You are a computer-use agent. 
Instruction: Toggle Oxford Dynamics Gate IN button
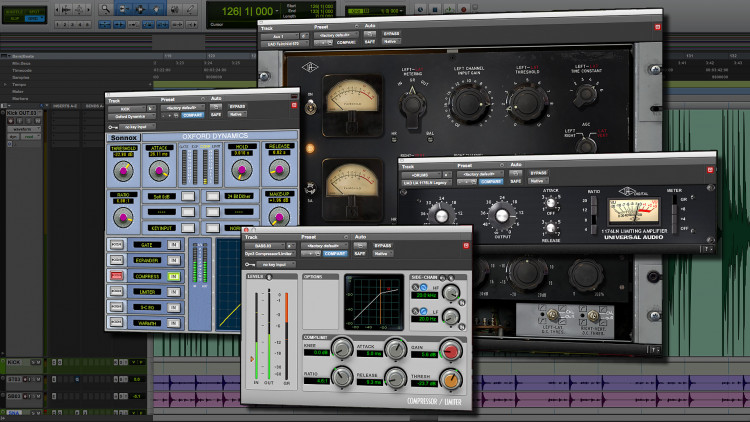174,245
